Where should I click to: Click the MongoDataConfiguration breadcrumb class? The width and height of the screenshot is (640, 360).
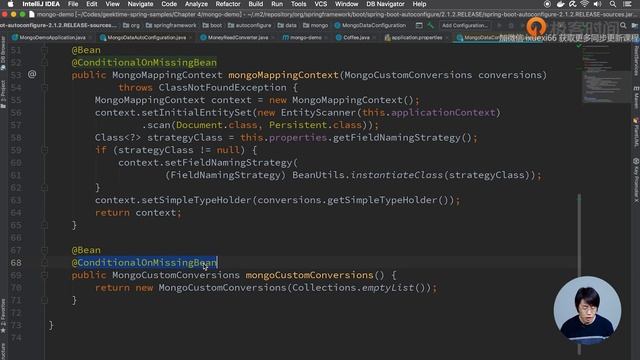(370, 25)
